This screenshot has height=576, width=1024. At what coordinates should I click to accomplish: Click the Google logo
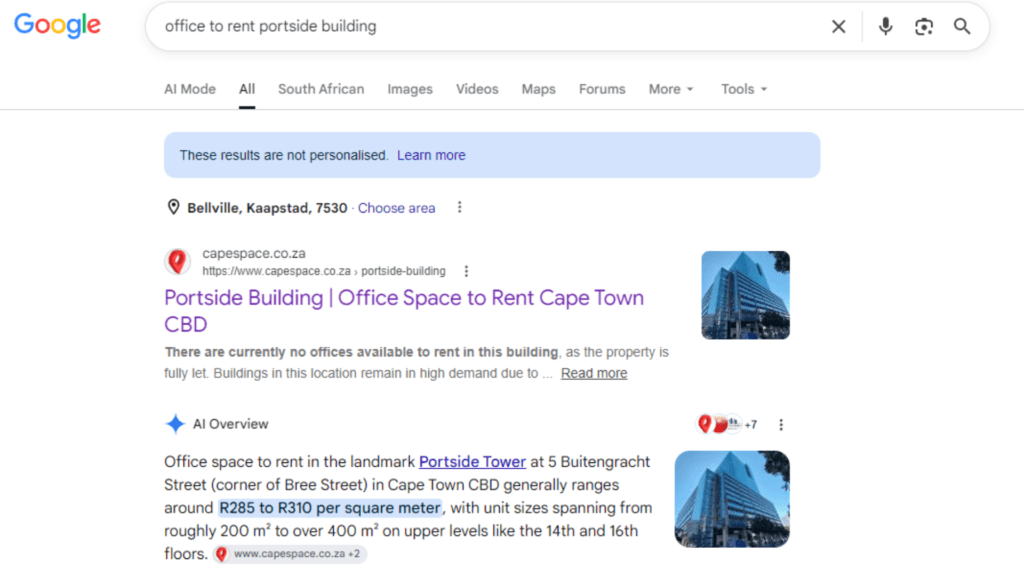pyautogui.click(x=57, y=25)
